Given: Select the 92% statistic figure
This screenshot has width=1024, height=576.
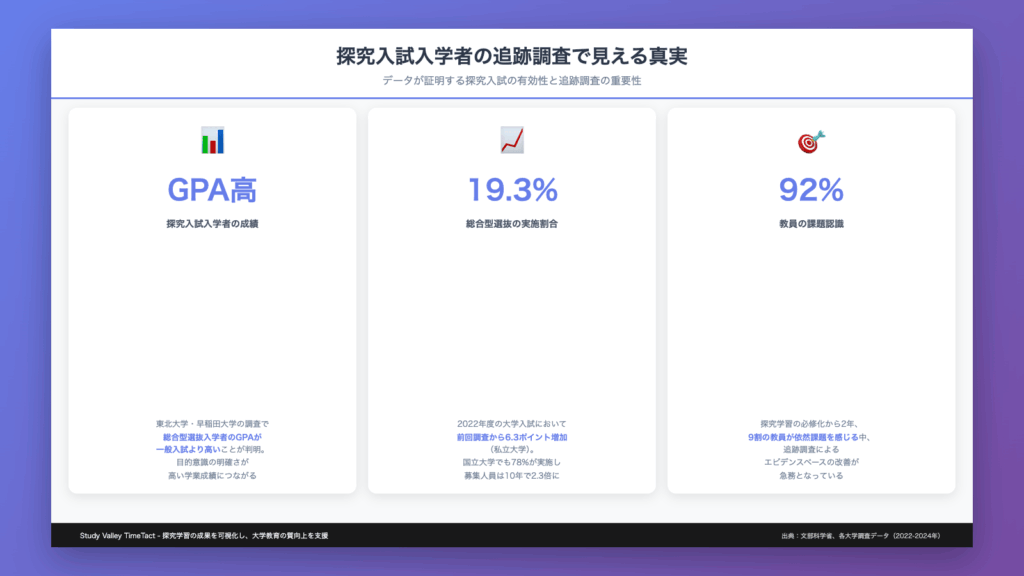Looking at the screenshot, I should [811, 189].
